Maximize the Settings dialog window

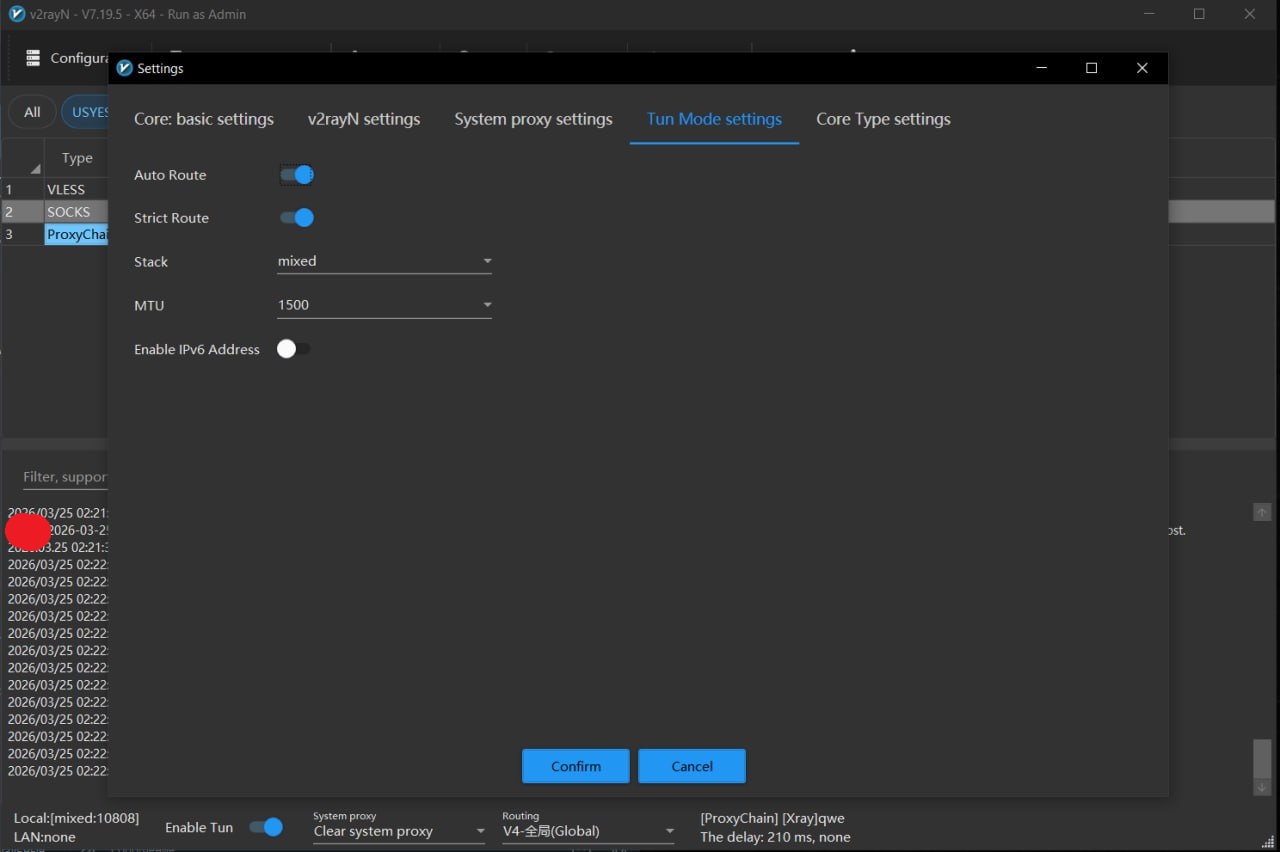click(1091, 68)
